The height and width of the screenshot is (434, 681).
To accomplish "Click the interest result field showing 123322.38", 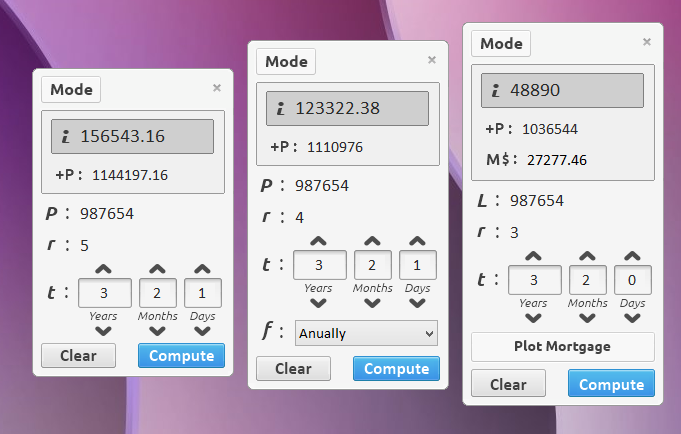I will (347, 109).
